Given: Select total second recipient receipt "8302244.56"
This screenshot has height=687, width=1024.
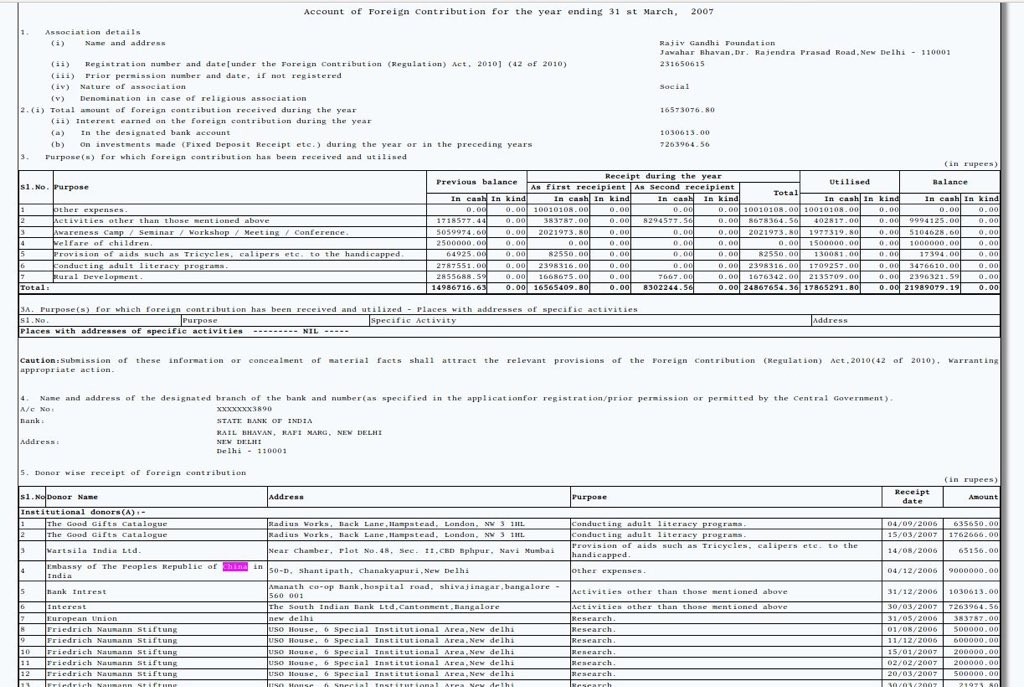Looking at the screenshot, I should click(668, 288).
